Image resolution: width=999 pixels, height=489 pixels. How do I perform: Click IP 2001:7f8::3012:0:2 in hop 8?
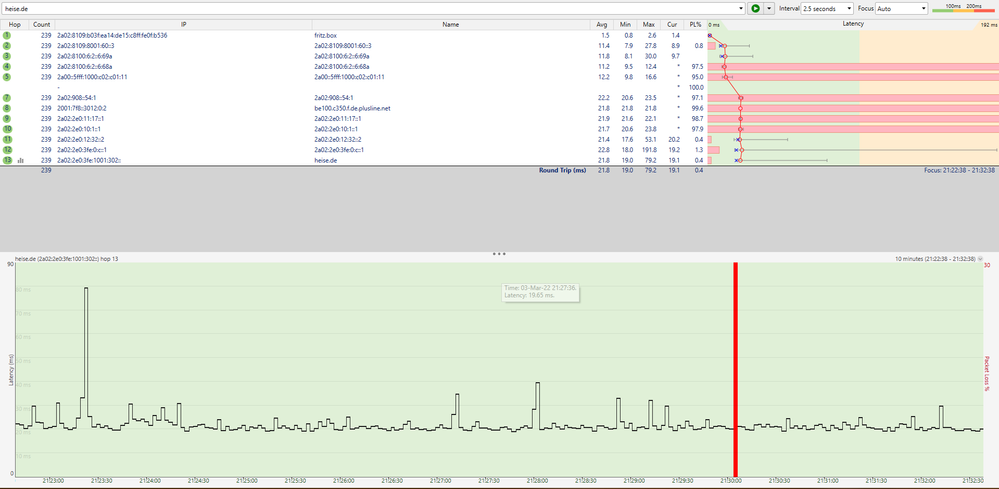coord(82,108)
